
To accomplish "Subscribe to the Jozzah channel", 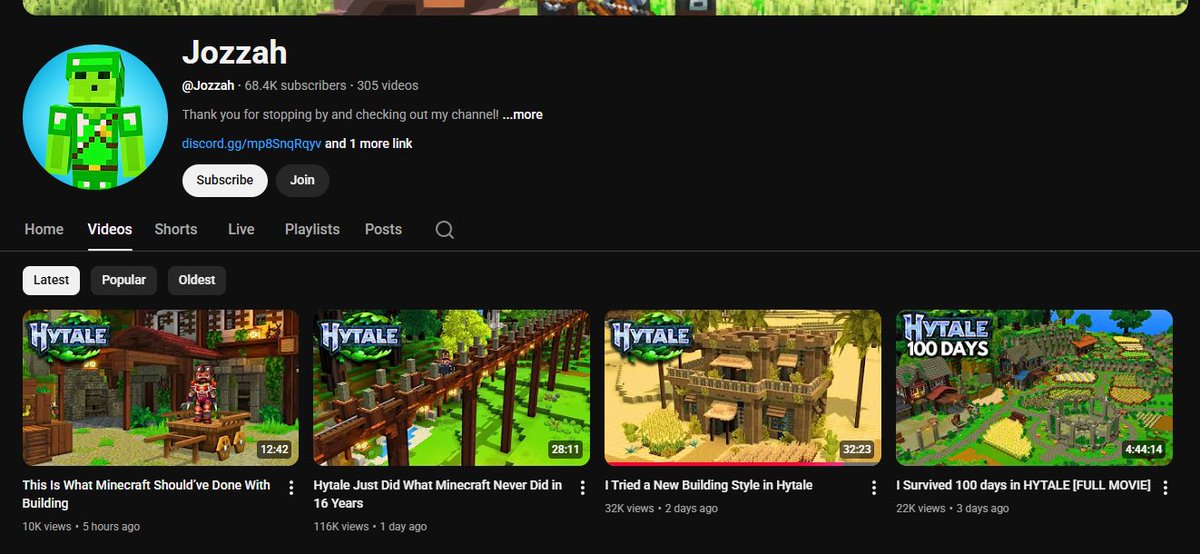I will pyautogui.click(x=225, y=180).
